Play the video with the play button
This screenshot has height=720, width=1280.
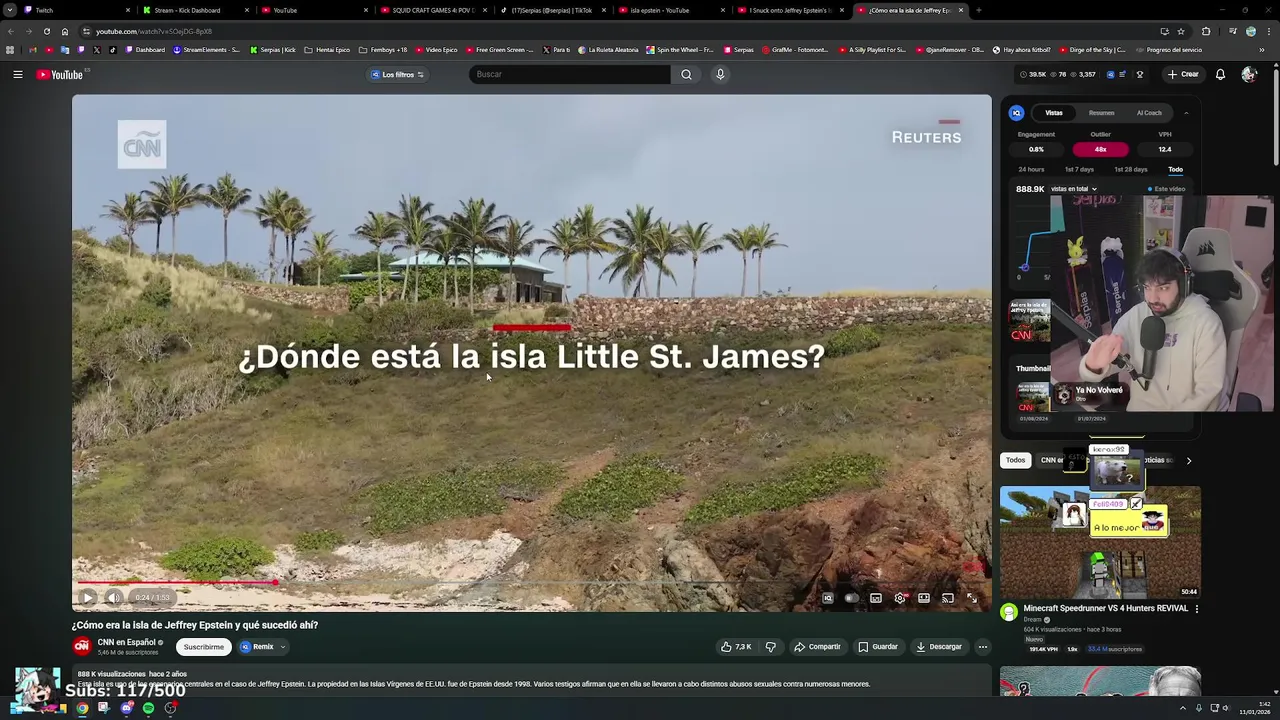pos(87,598)
